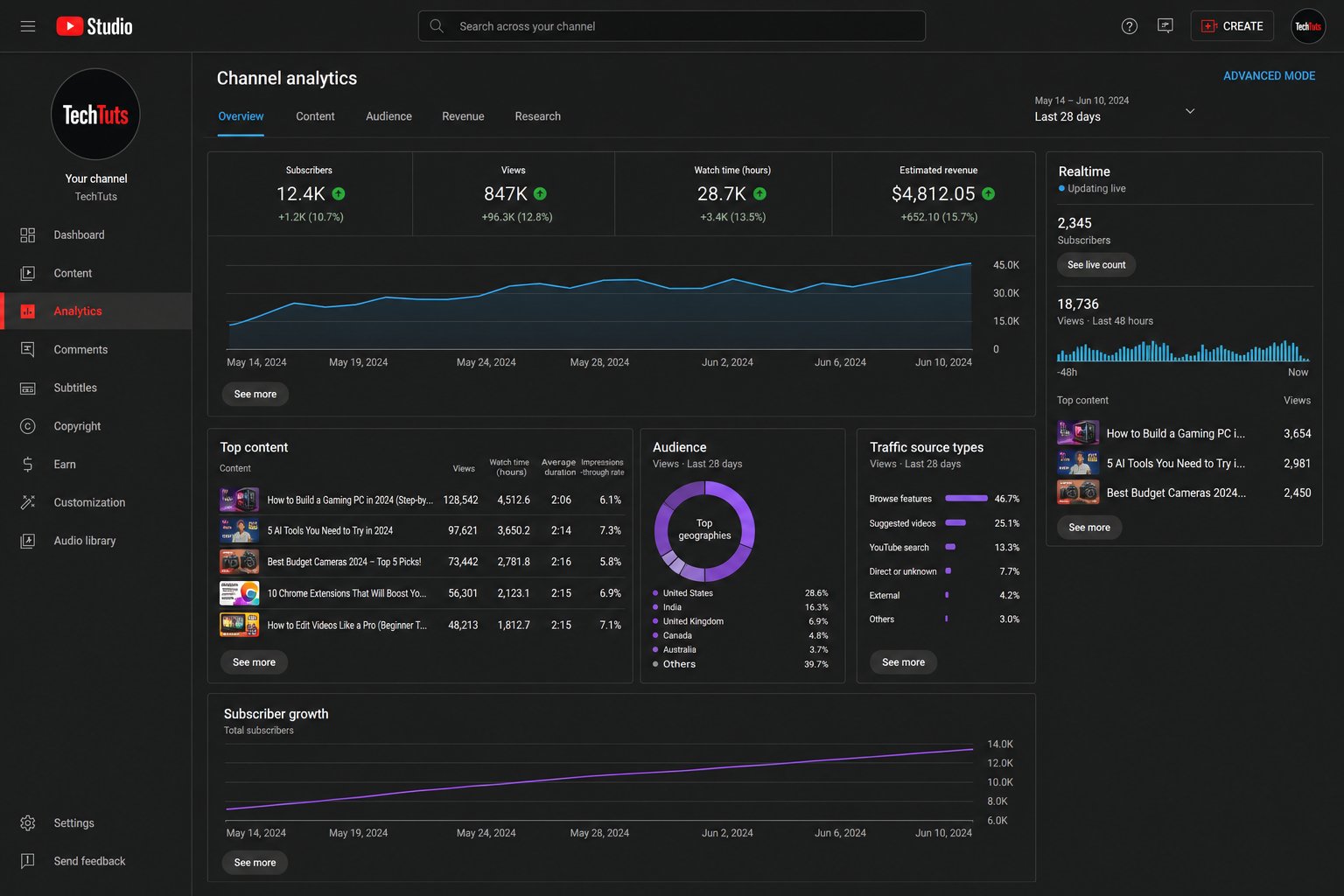The height and width of the screenshot is (896, 1344).
Task: Click the search magnifier icon
Action: 437,26
